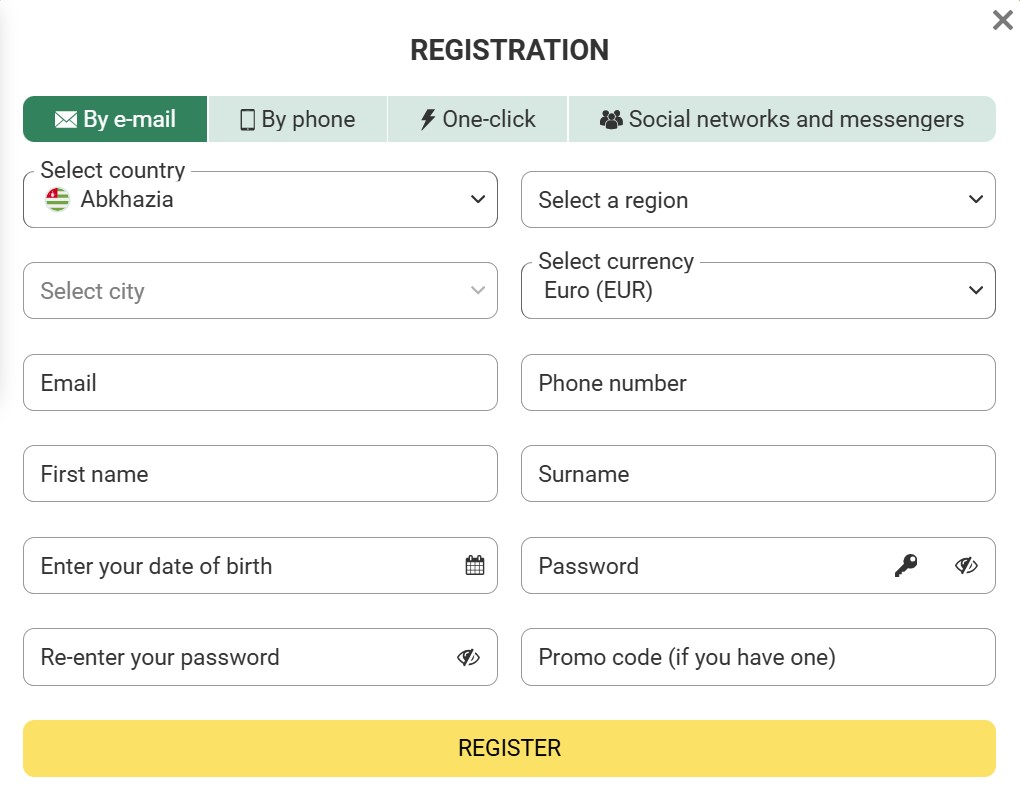Click the Abkhazia flag icon
1020x802 pixels.
point(58,200)
